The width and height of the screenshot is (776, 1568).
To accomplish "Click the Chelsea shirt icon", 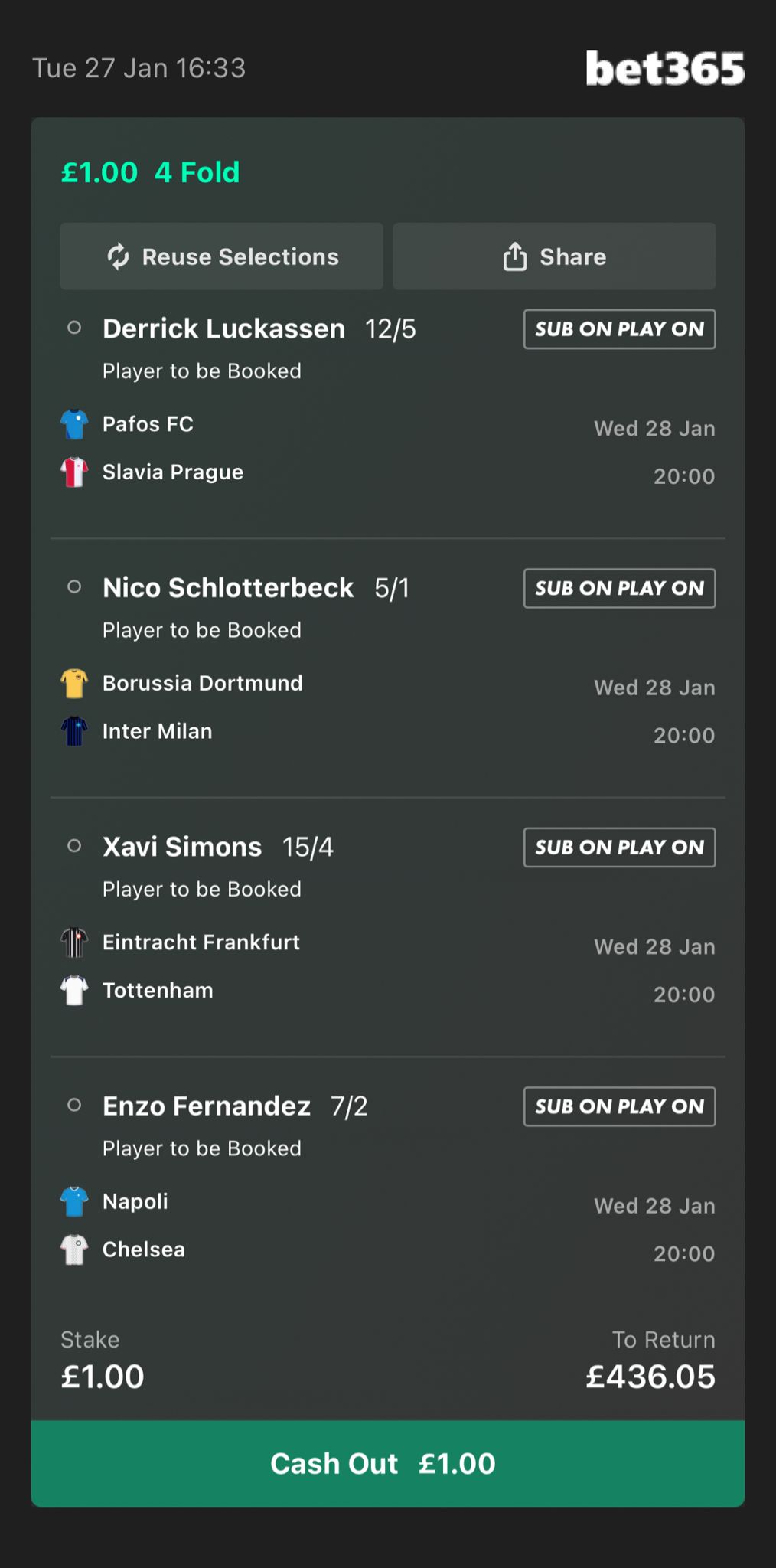I will point(74,1249).
